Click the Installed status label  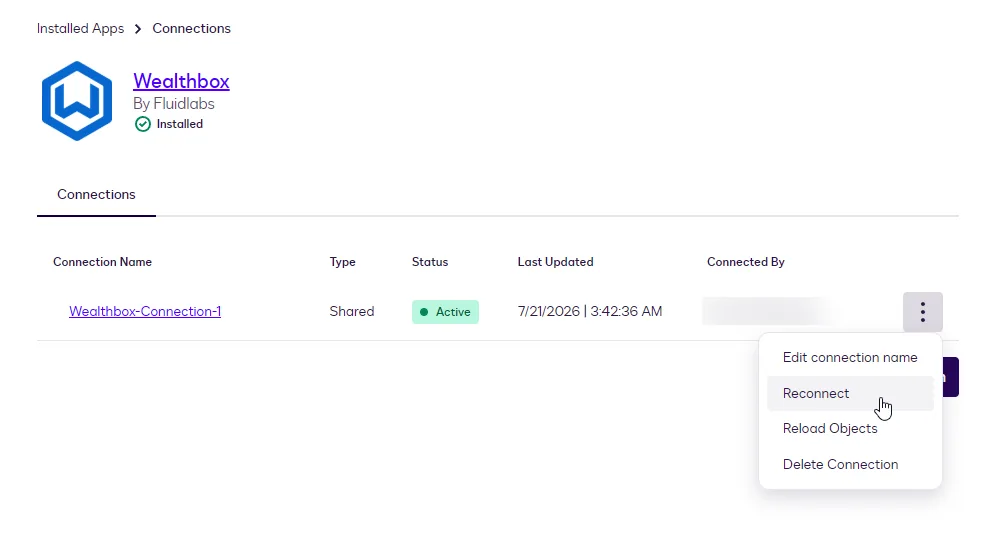180,124
